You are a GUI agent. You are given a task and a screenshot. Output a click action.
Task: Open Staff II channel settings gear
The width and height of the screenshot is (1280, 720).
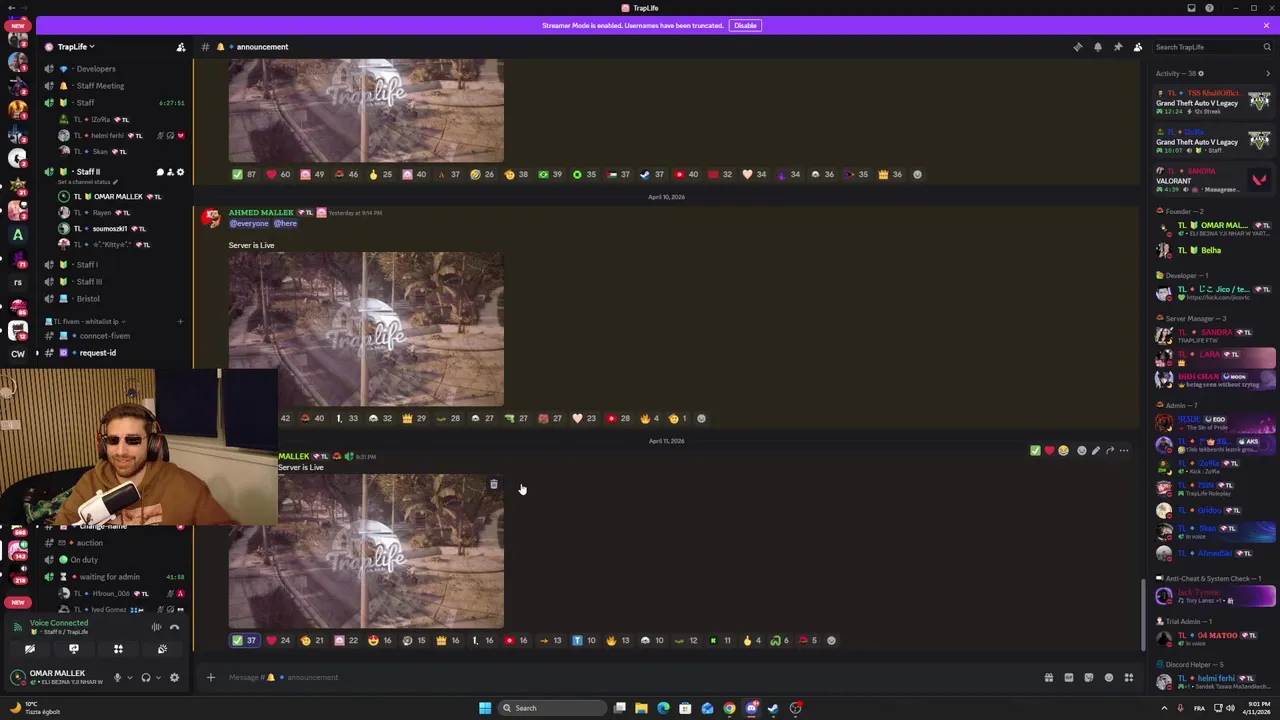180,172
